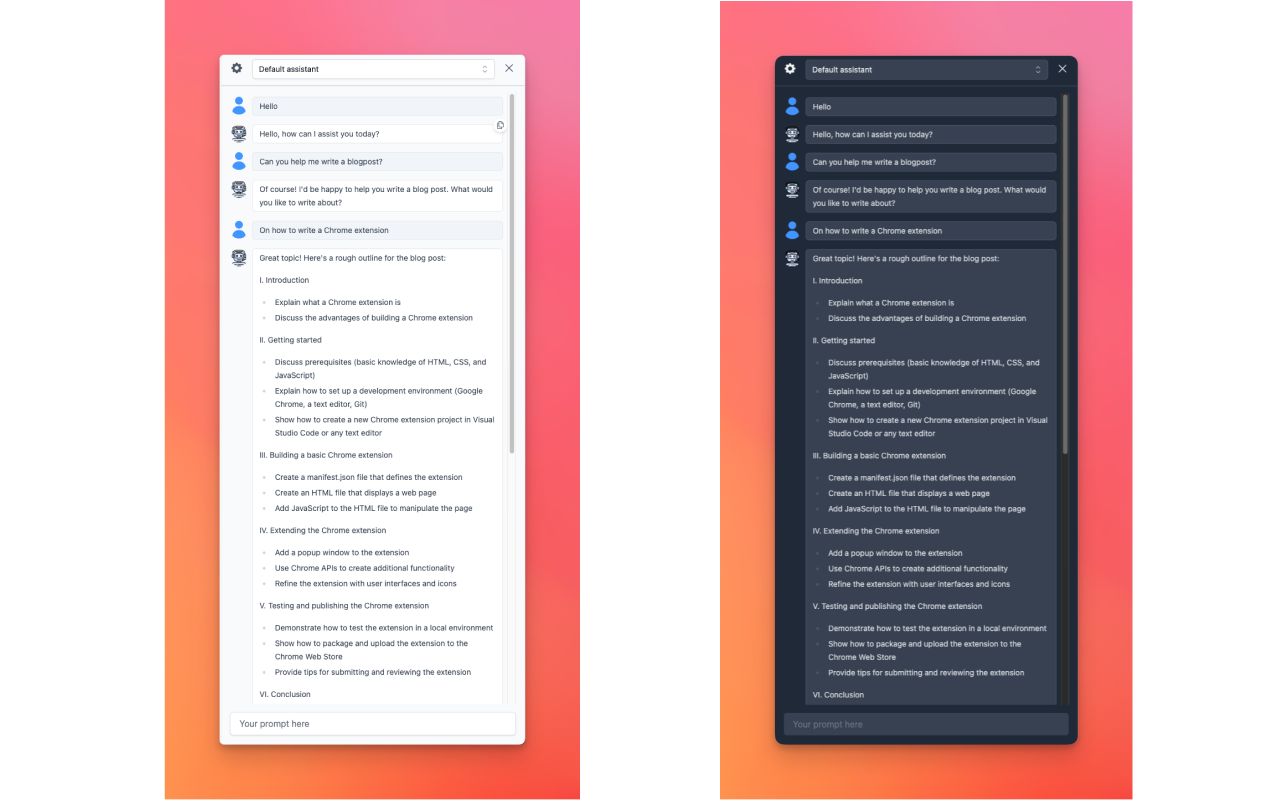Click 'V. Testing and publishing' heading, light window
This screenshot has width=1280, height=800.
coord(344,606)
